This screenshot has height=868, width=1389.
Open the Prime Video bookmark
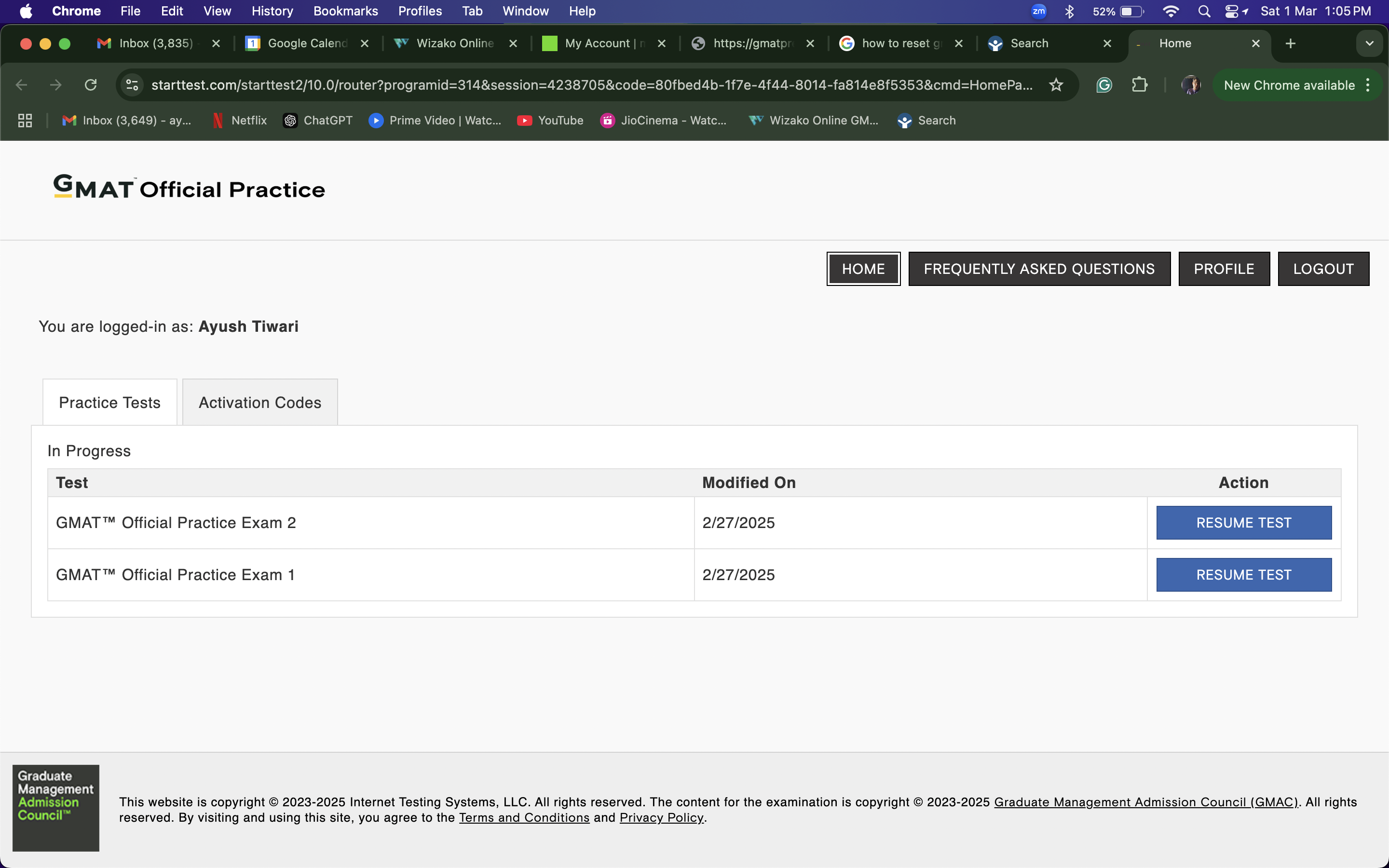435,121
